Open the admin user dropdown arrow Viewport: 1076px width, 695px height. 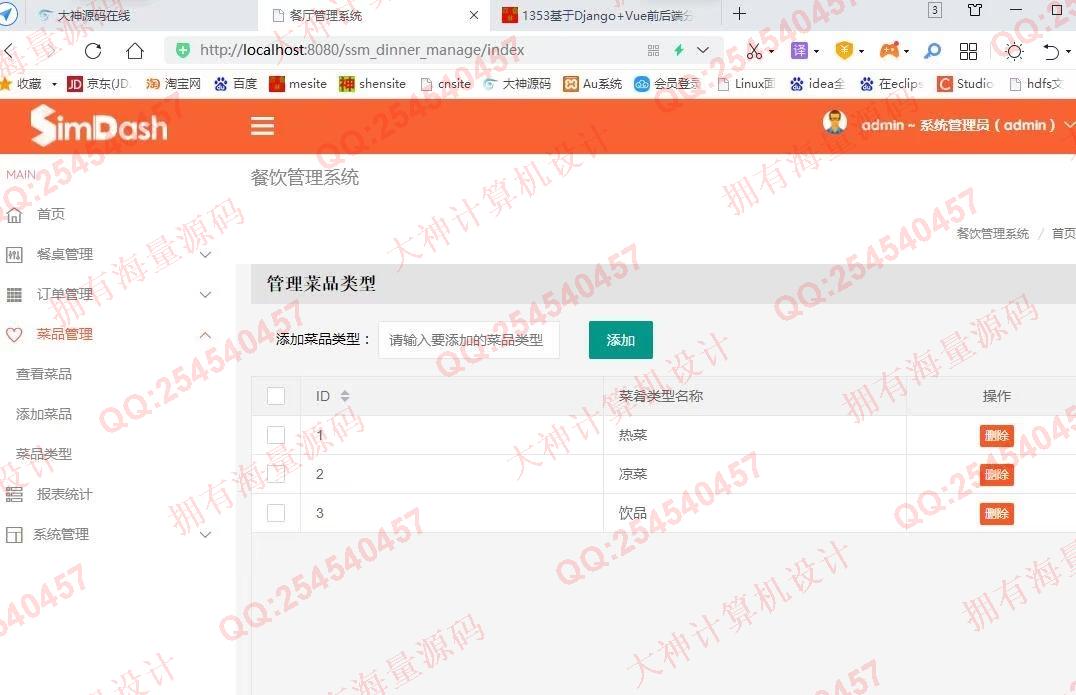[x=1068, y=125]
